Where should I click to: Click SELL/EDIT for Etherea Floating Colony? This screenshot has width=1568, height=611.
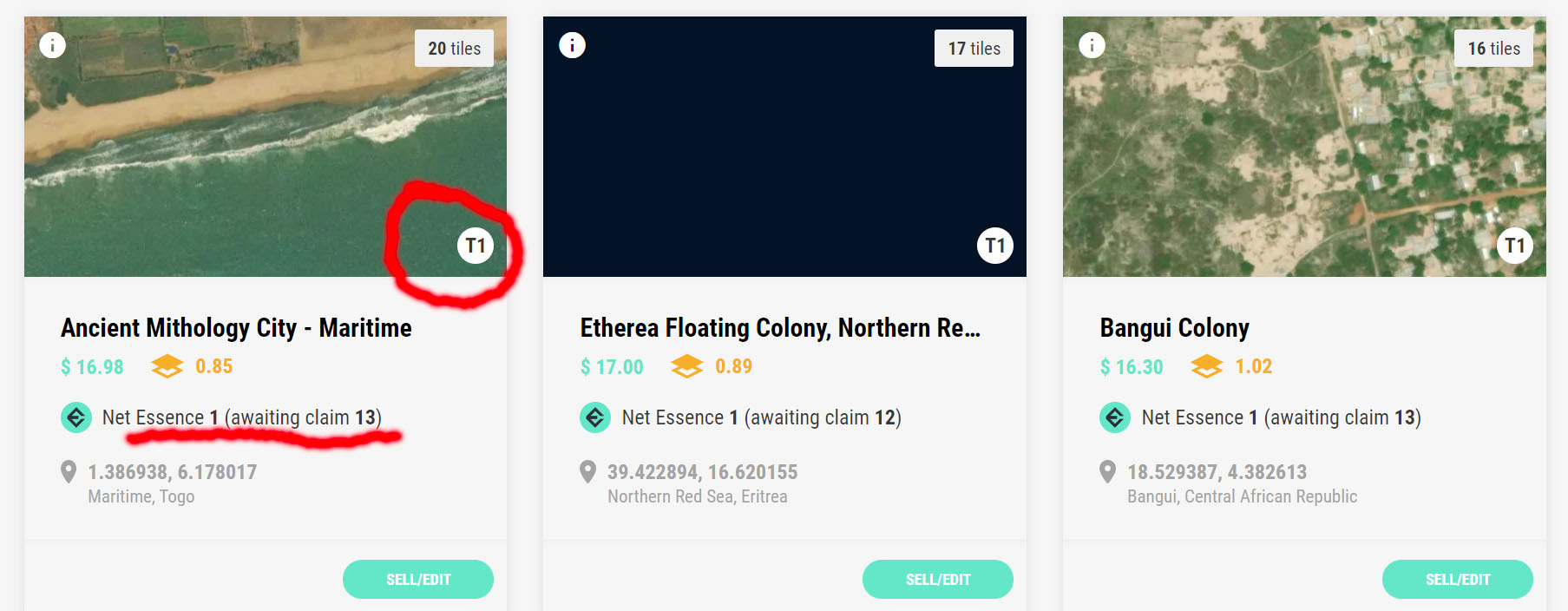(x=938, y=579)
